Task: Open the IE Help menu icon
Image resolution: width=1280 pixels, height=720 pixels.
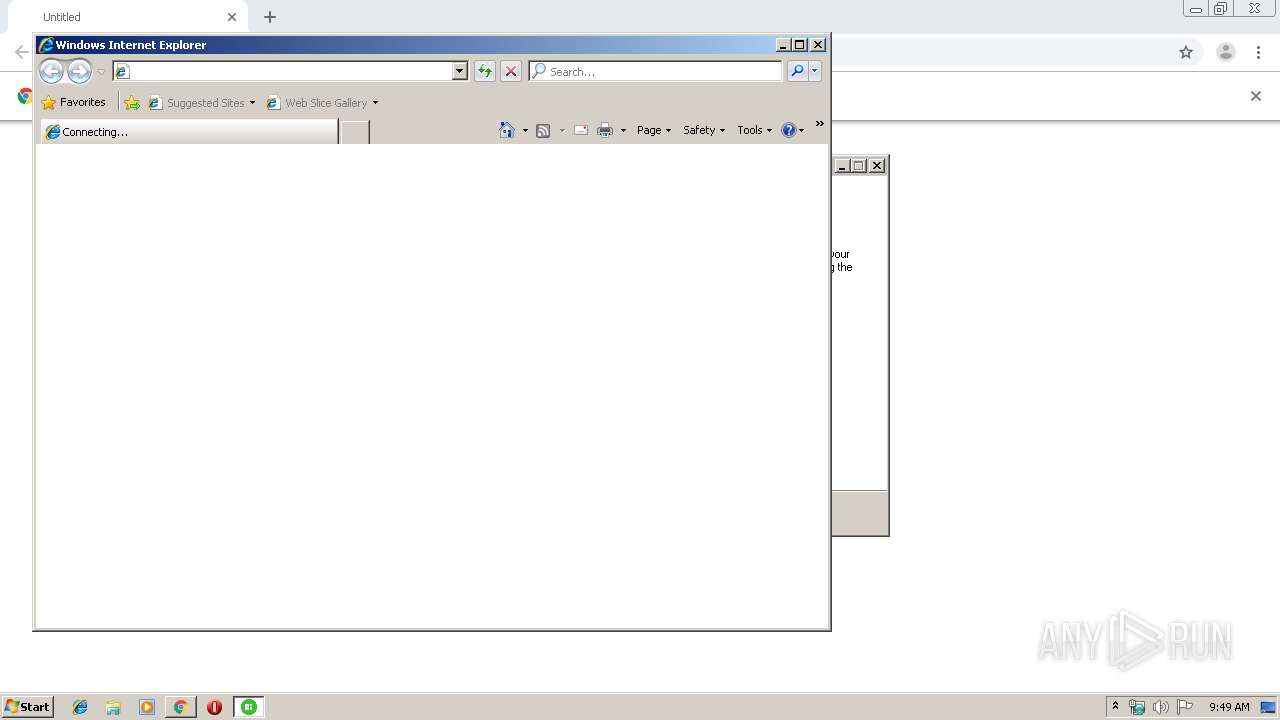Action: pyautogui.click(x=792, y=130)
